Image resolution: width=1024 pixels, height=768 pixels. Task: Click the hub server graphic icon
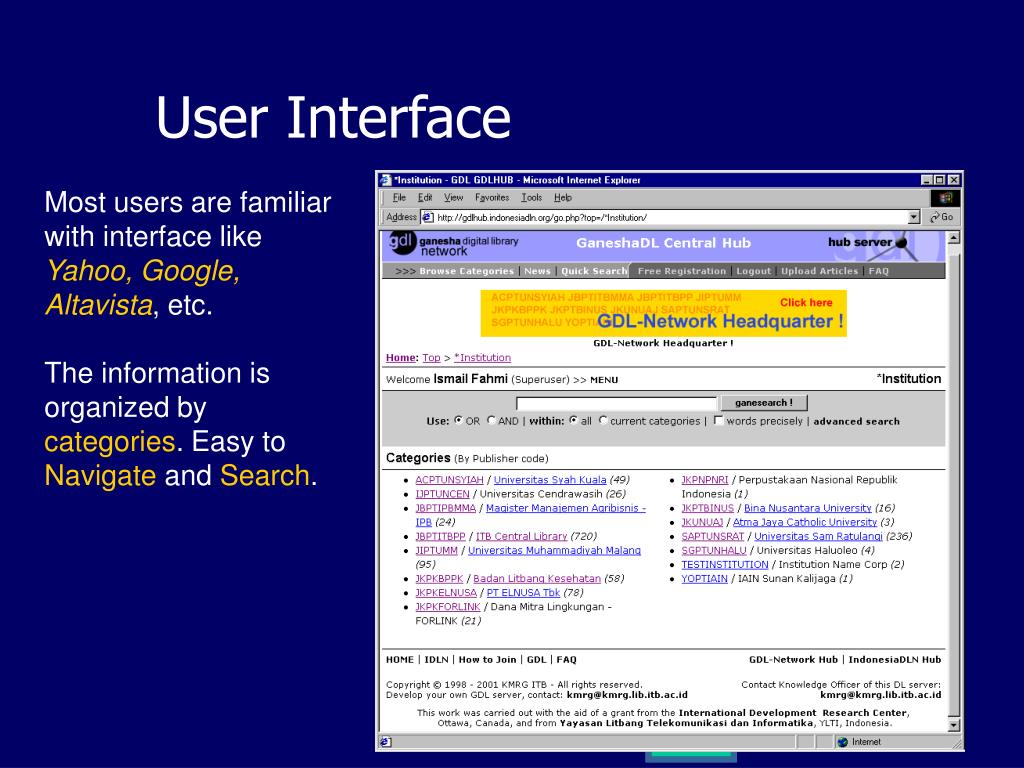coord(903,244)
